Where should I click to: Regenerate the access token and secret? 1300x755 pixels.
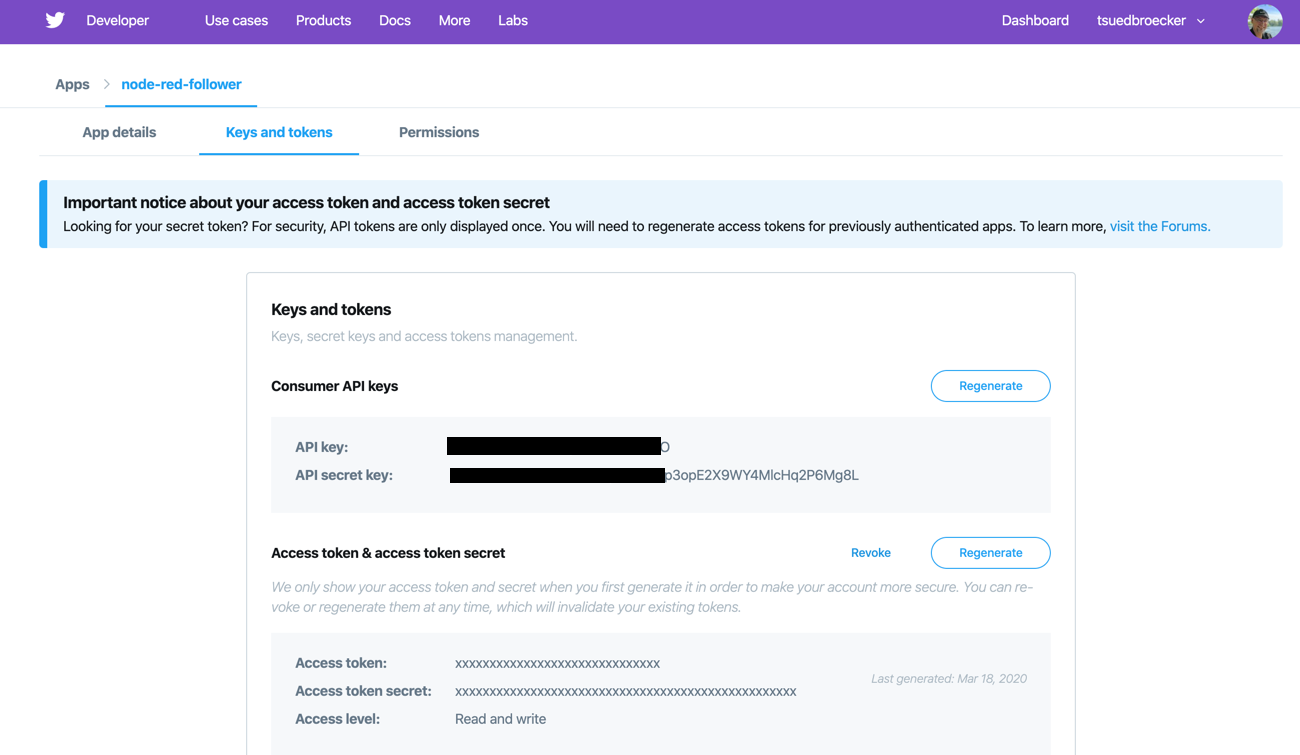[990, 553]
